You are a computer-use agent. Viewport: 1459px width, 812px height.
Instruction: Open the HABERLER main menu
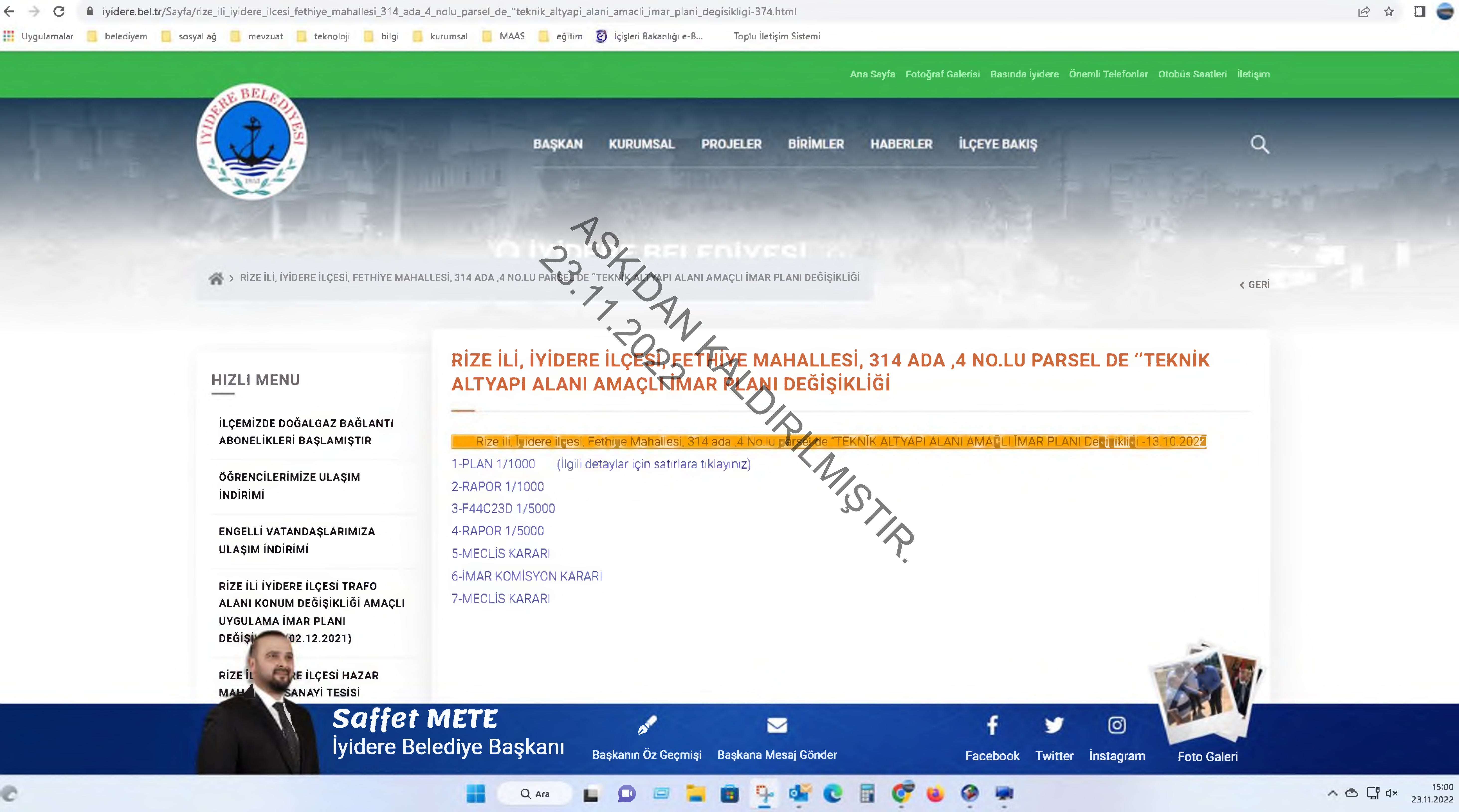click(901, 145)
